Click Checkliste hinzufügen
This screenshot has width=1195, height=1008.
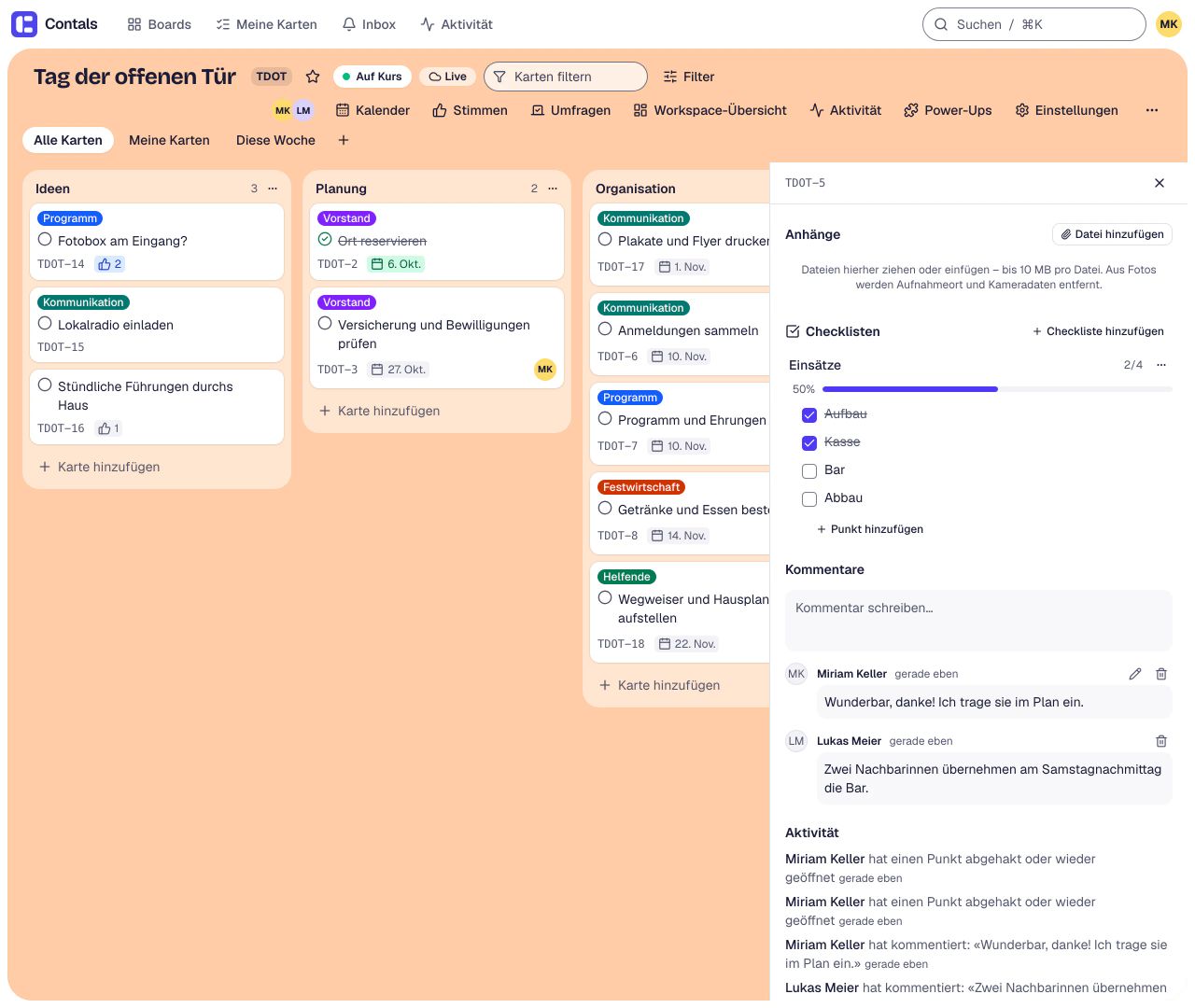pos(1098,331)
